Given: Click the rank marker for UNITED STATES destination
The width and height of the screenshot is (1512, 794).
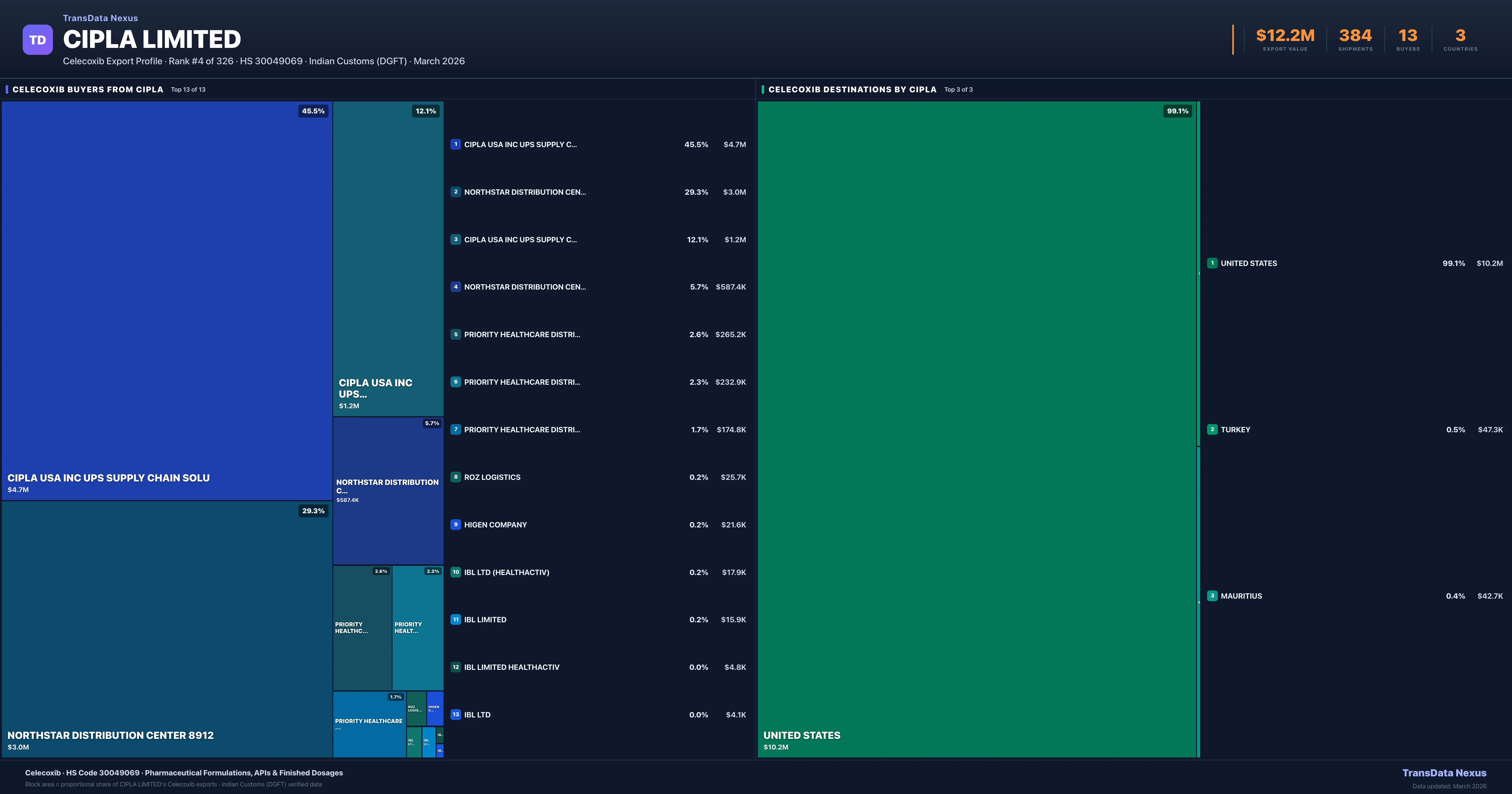Looking at the screenshot, I should tap(1213, 263).
